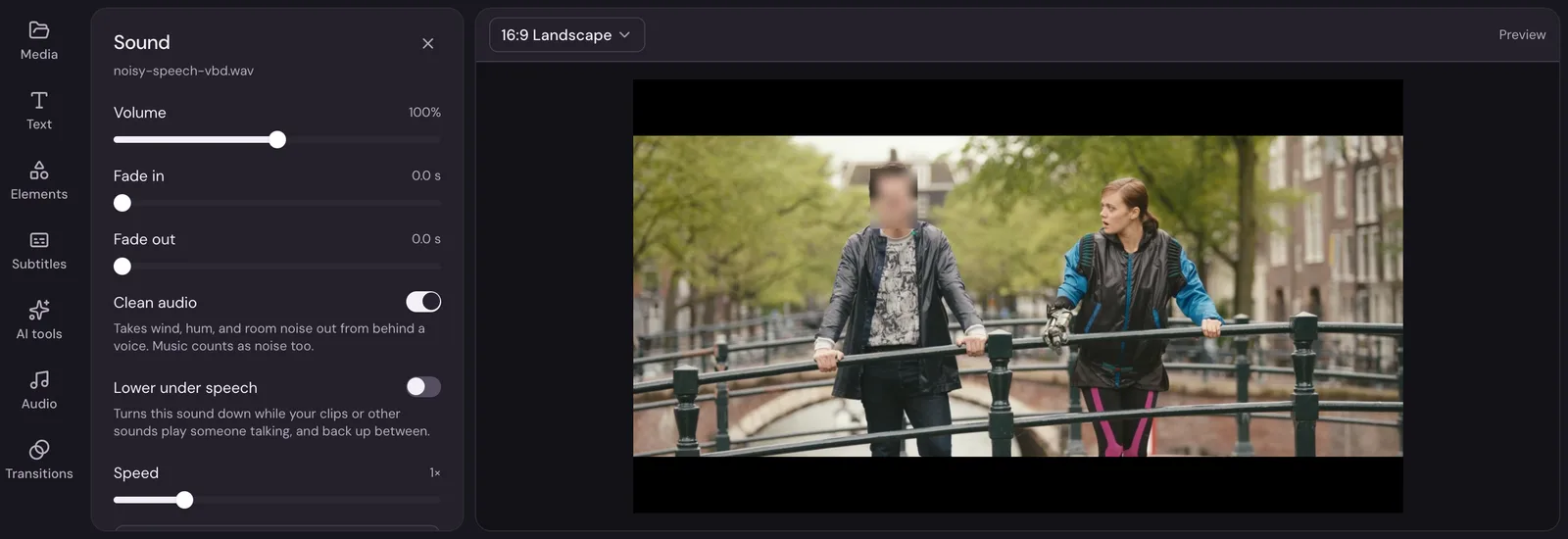Click the Clean audio label
This screenshot has width=1568, height=539.
pyautogui.click(x=155, y=303)
